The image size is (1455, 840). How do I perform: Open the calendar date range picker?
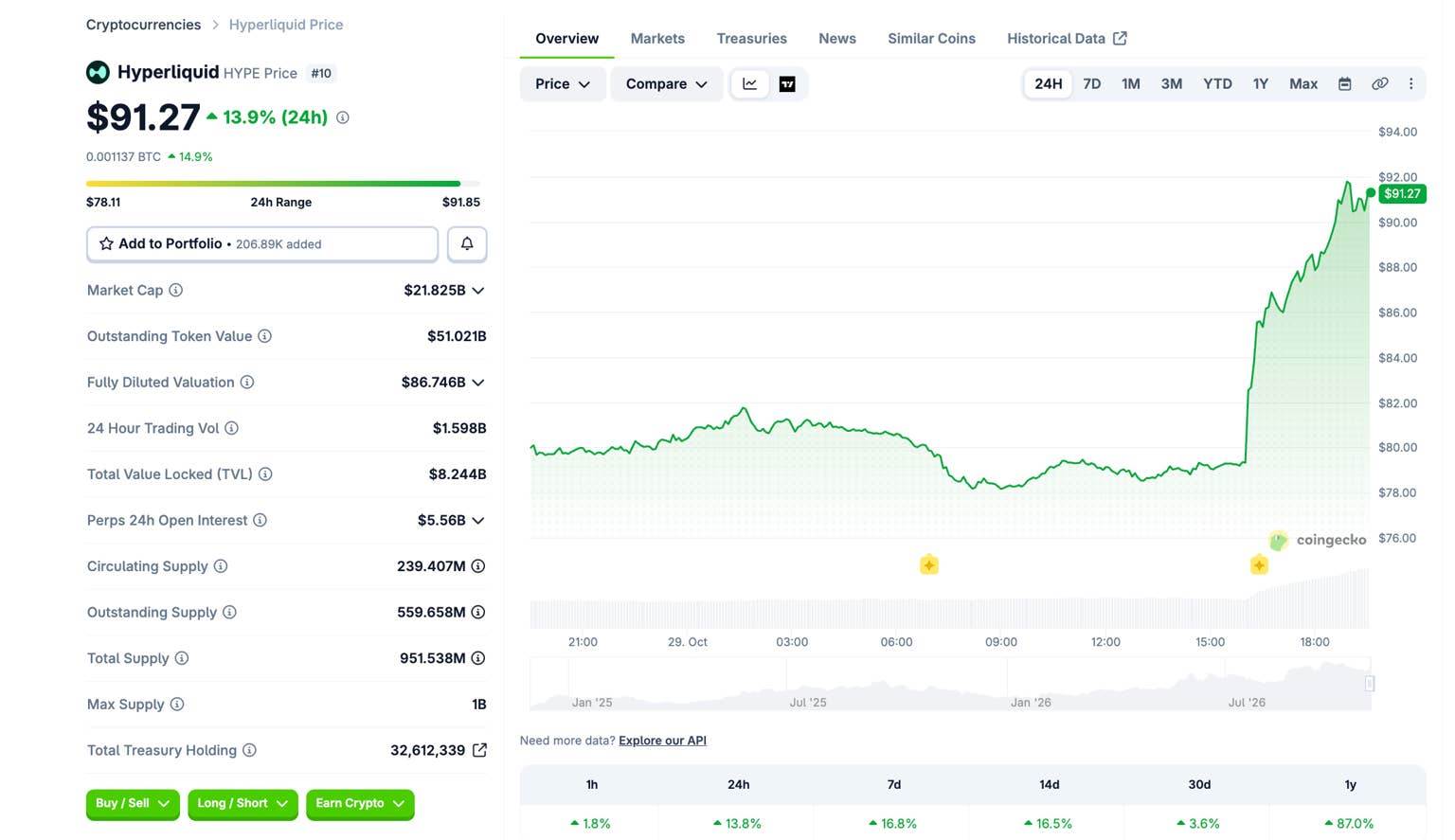coord(1344,84)
